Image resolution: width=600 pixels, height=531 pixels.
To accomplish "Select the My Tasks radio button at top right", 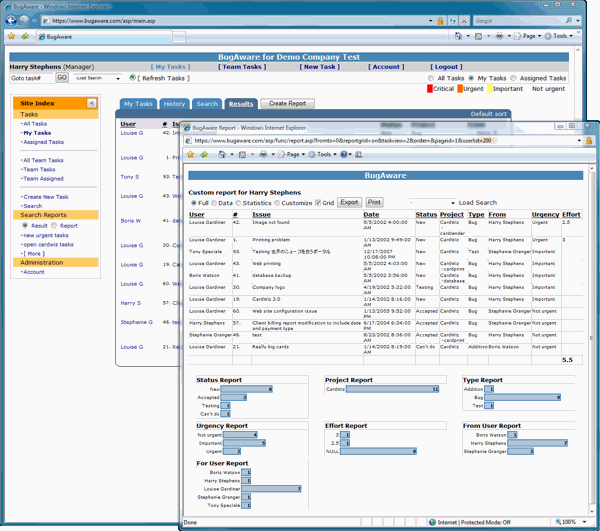I will coord(471,78).
